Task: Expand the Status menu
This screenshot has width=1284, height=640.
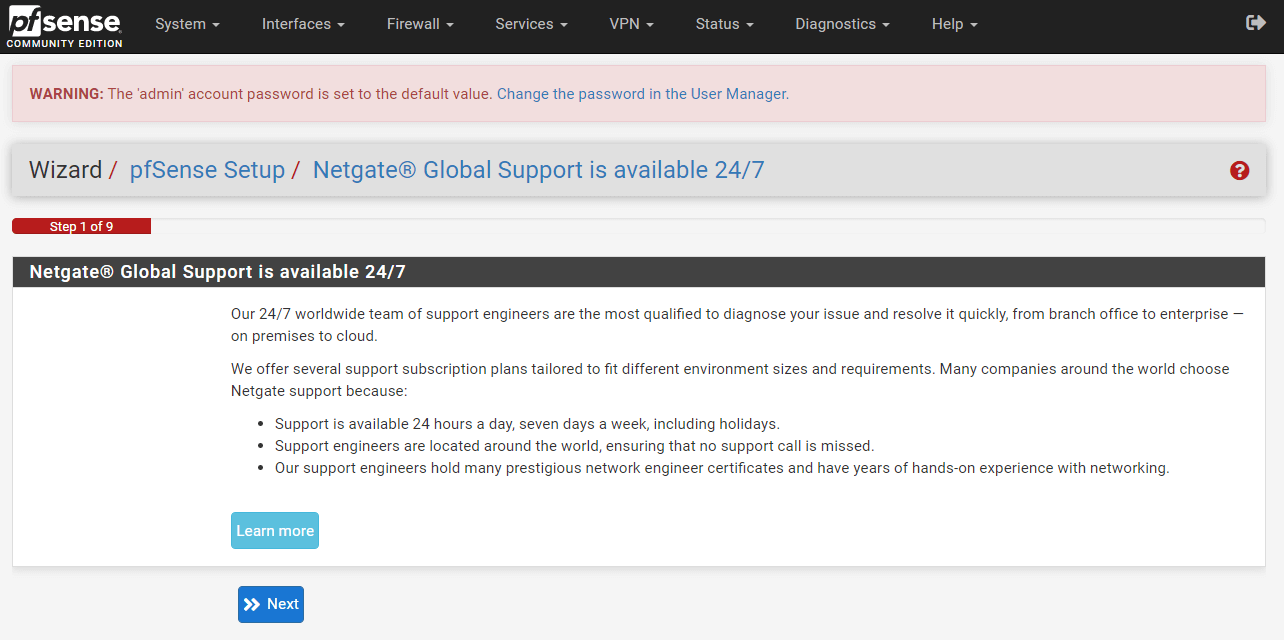Action: [724, 24]
